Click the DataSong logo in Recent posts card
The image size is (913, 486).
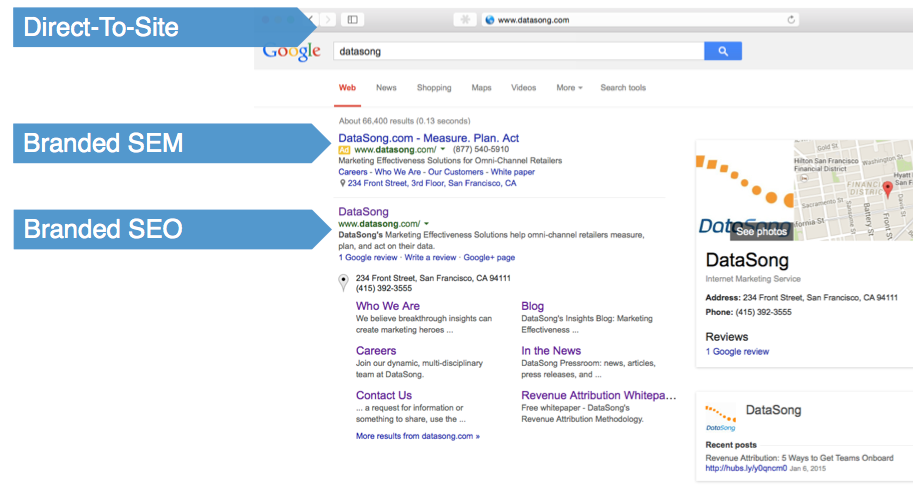click(x=721, y=418)
